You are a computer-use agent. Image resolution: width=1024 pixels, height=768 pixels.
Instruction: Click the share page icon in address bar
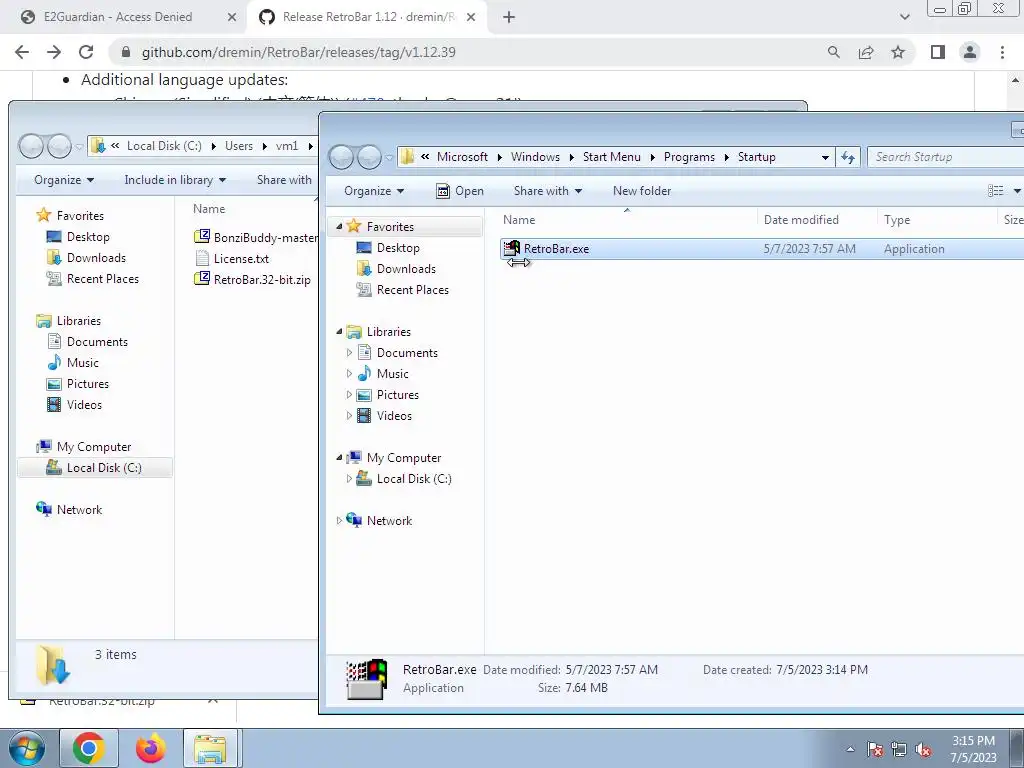(x=866, y=52)
